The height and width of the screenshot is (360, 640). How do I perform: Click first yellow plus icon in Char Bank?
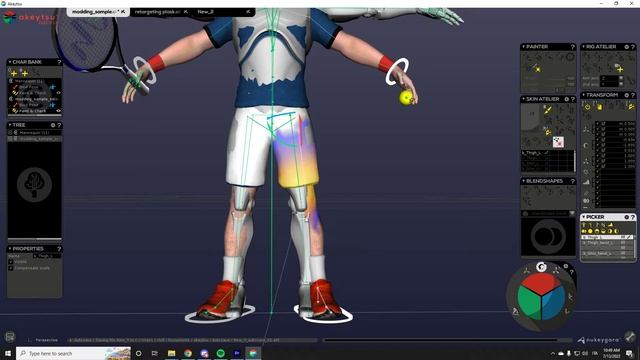(x=13, y=73)
